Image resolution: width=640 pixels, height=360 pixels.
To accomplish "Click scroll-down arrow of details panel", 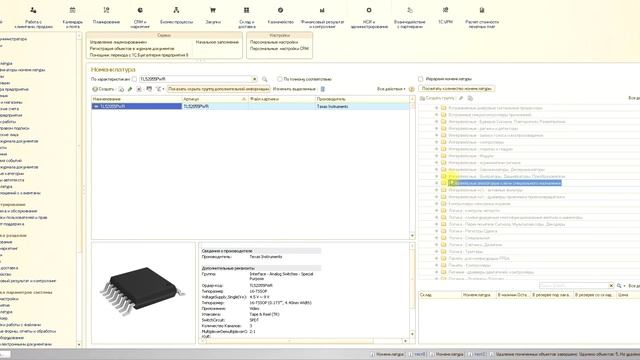I will (412, 334).
